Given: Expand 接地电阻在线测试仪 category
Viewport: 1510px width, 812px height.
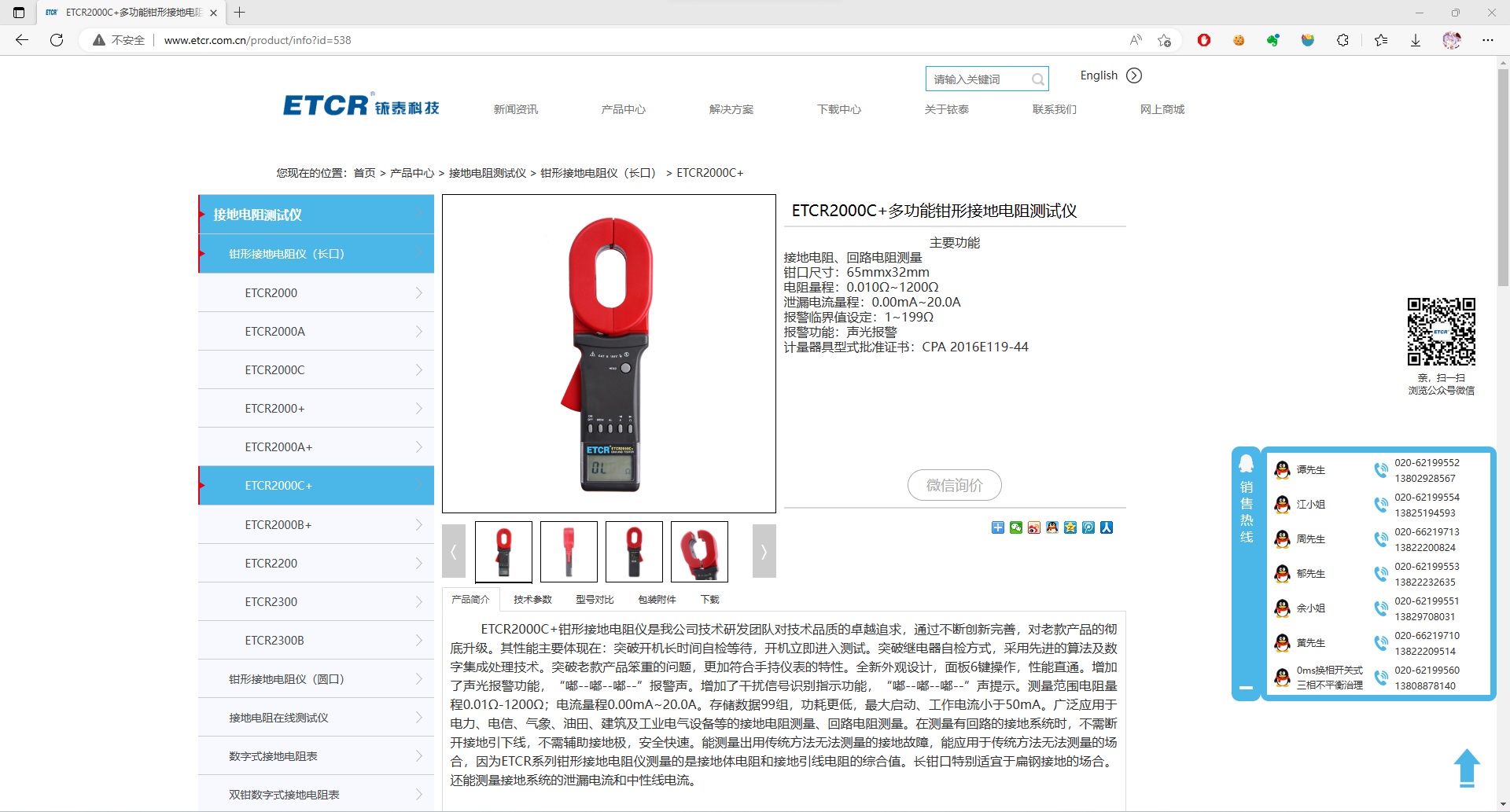Looking at the screenshot, I should [316, 718].
